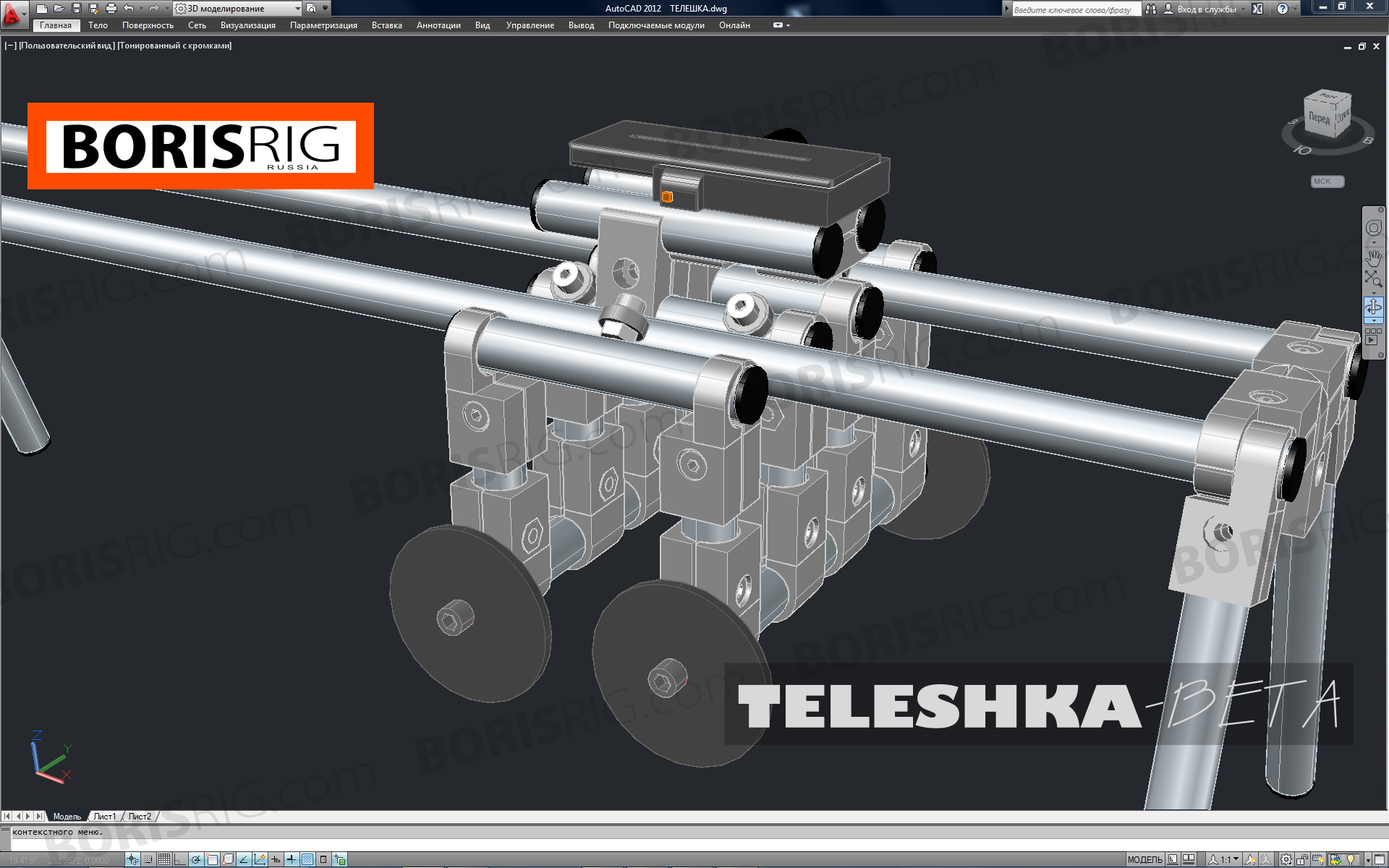Switch to the Модель layout tab

click(x=67, y=817)
